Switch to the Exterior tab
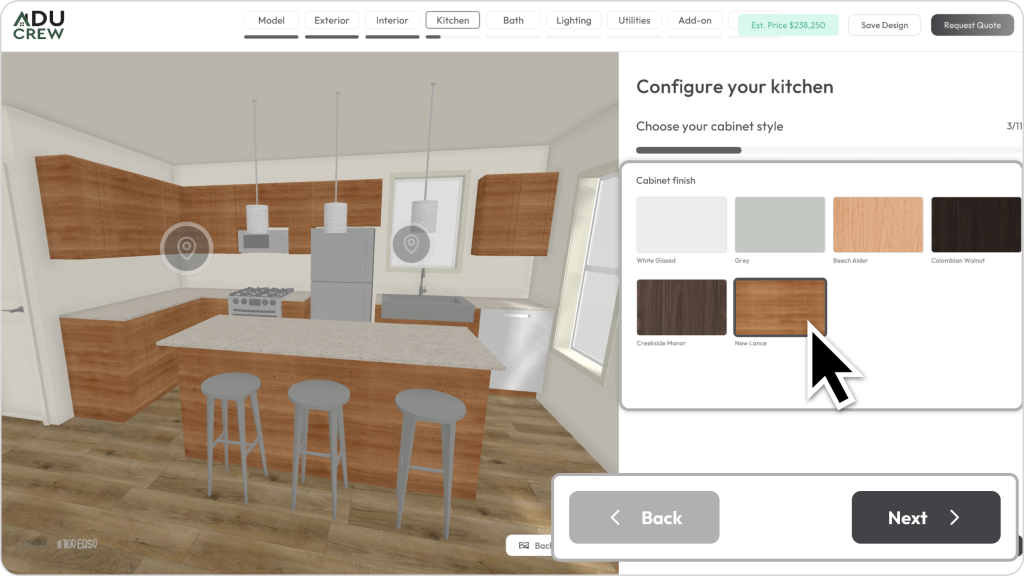The image size is (1024, 576). pyautogui.click(x=332, y=20)
